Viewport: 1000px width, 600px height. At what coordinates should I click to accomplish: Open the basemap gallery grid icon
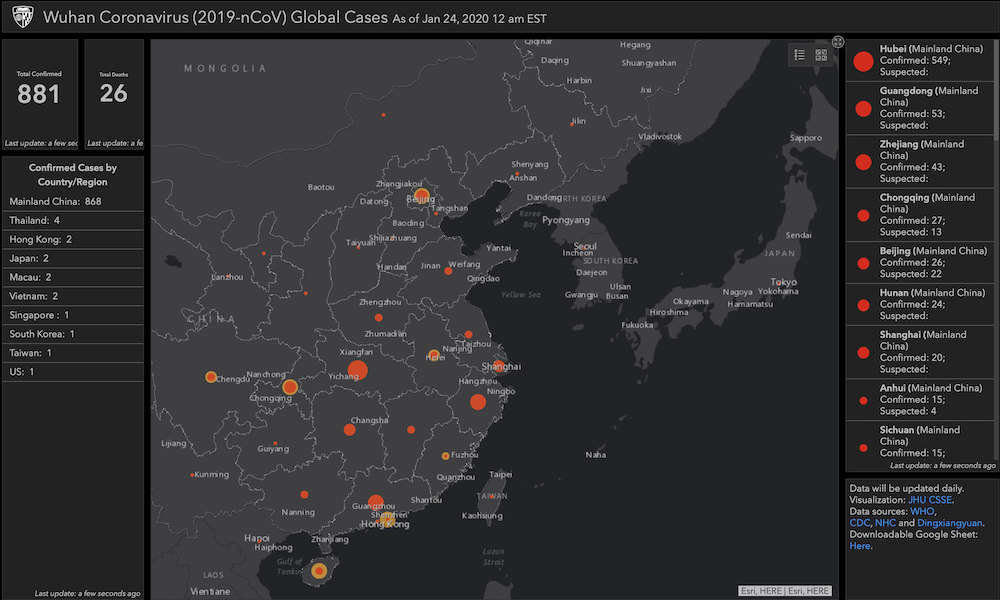(821, 55)
